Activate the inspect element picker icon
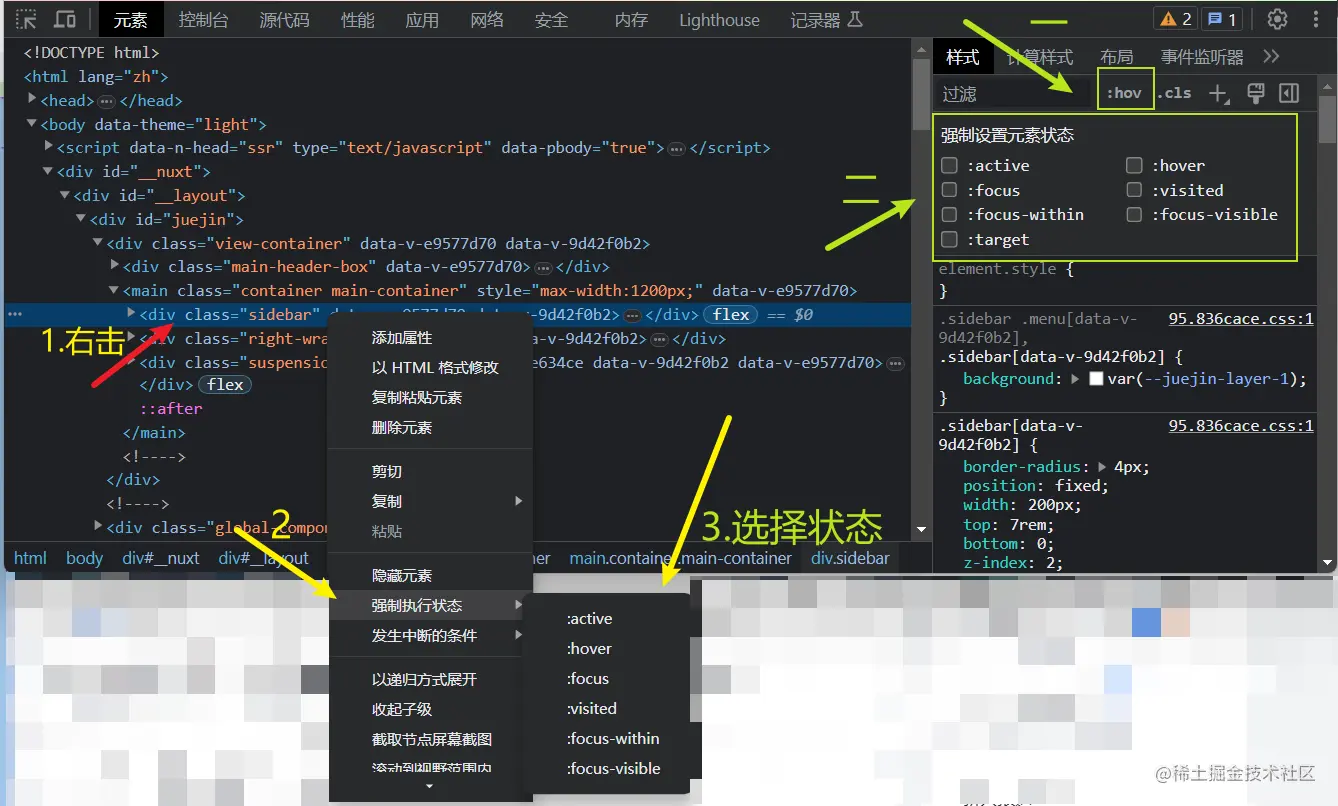Viewport: 1338px width, 806px height. (x=27, y=19)
